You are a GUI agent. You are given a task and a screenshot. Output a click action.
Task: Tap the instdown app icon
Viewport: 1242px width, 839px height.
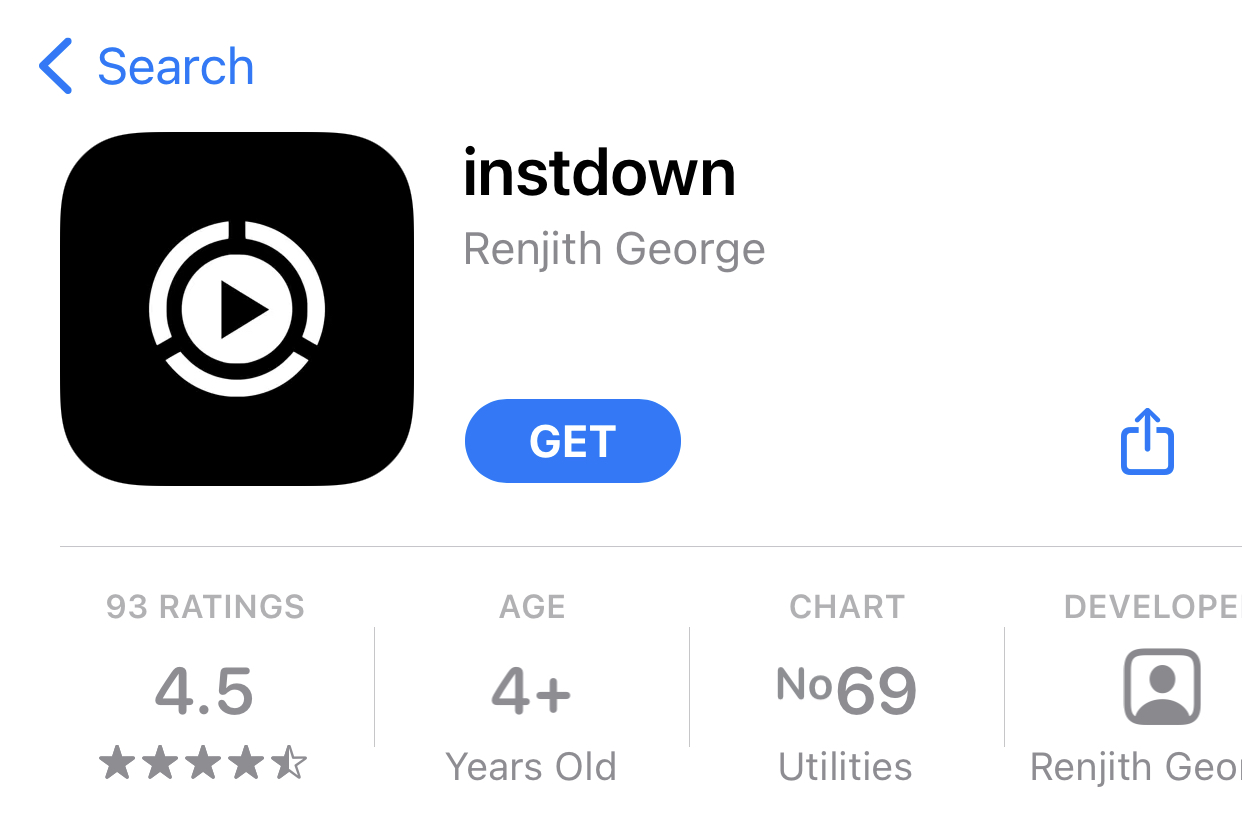click(237, 309)
